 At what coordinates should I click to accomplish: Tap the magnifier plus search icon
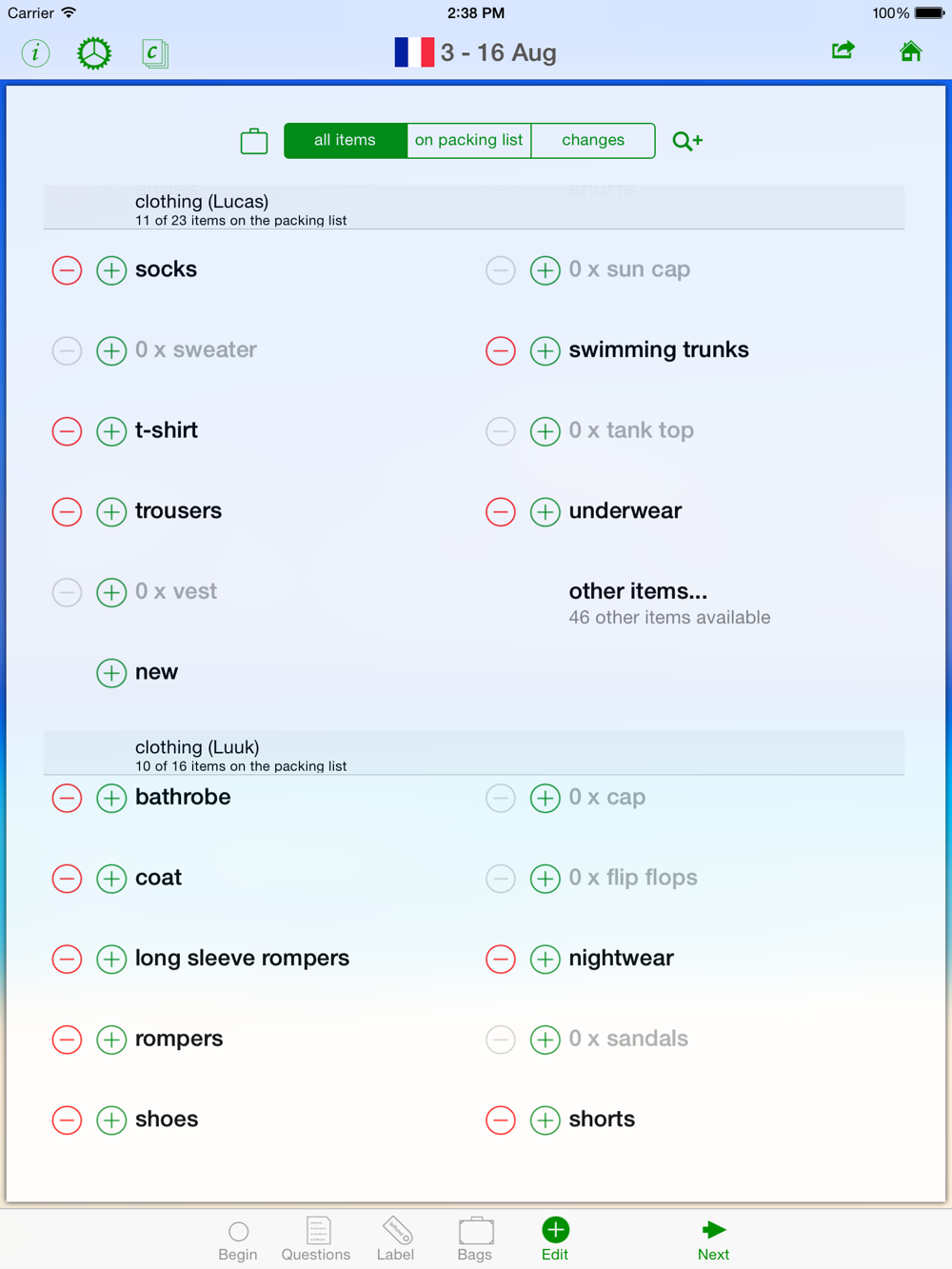pos(687,141)
